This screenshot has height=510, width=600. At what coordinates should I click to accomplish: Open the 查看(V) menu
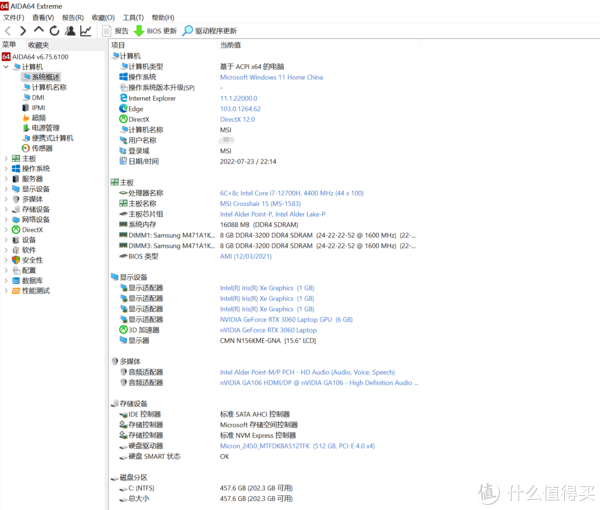(43, 18)
